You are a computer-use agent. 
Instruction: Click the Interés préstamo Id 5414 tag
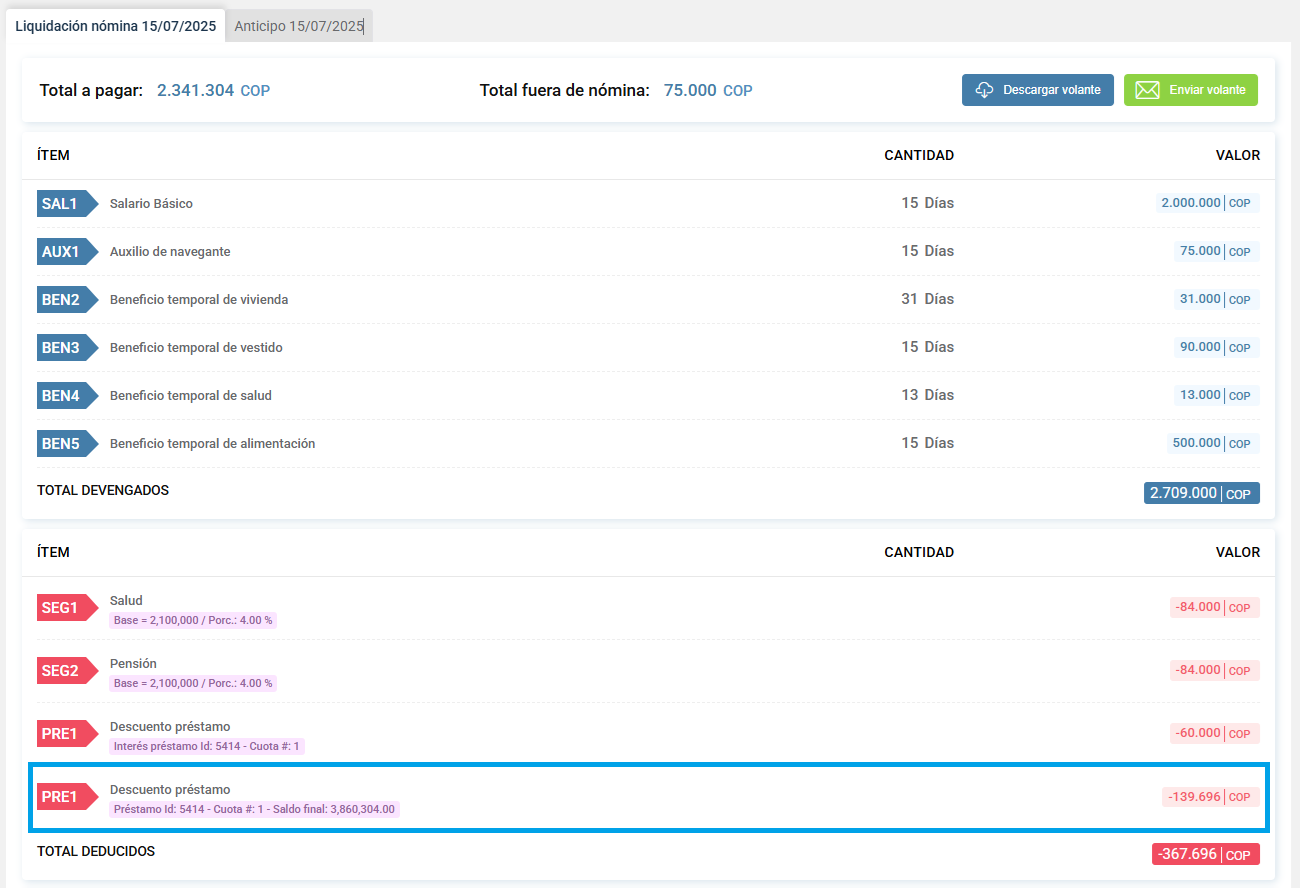(207, 746)
